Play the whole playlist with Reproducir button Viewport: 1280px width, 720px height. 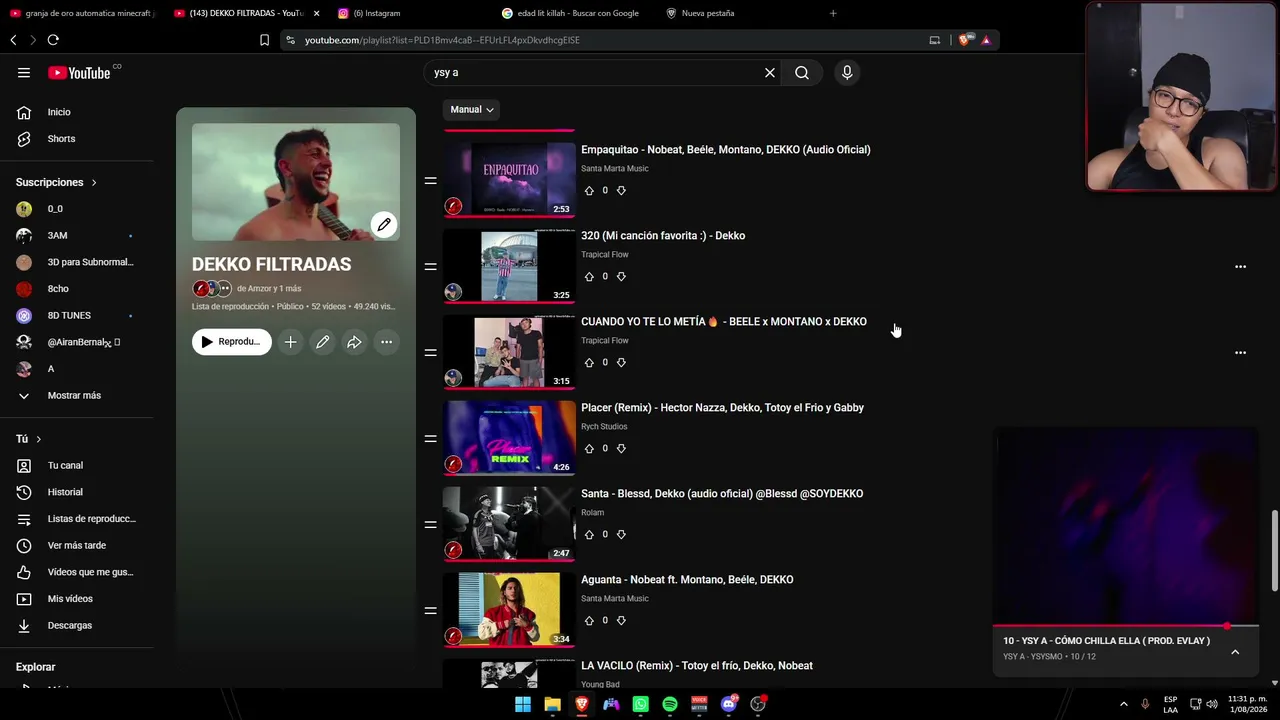tap(231, 342)
